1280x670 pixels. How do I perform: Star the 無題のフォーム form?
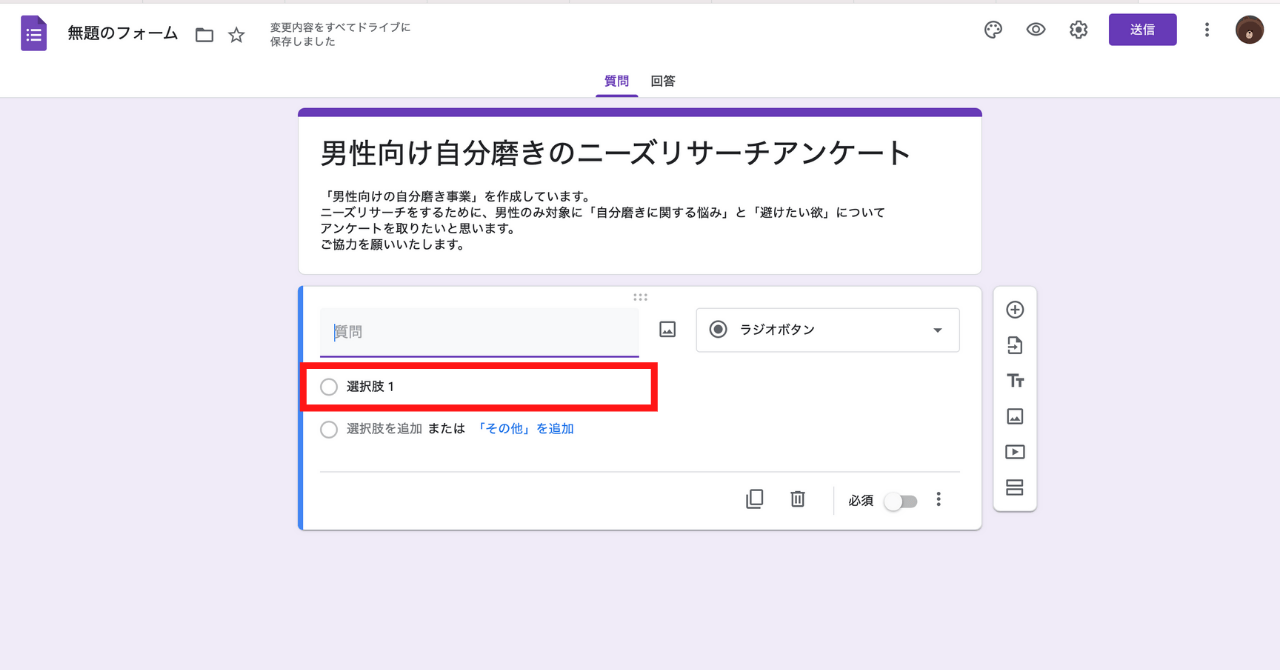[236, 33]
